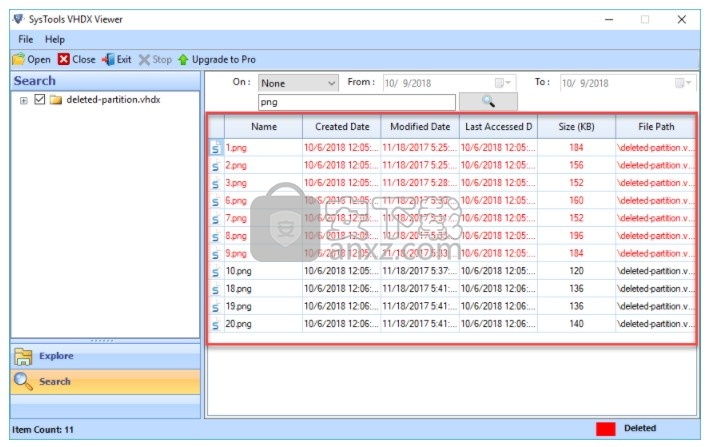The height and width of the screenshot is (447, 717).
Task: Select the 6.png file name
Action: pos(236,201)
